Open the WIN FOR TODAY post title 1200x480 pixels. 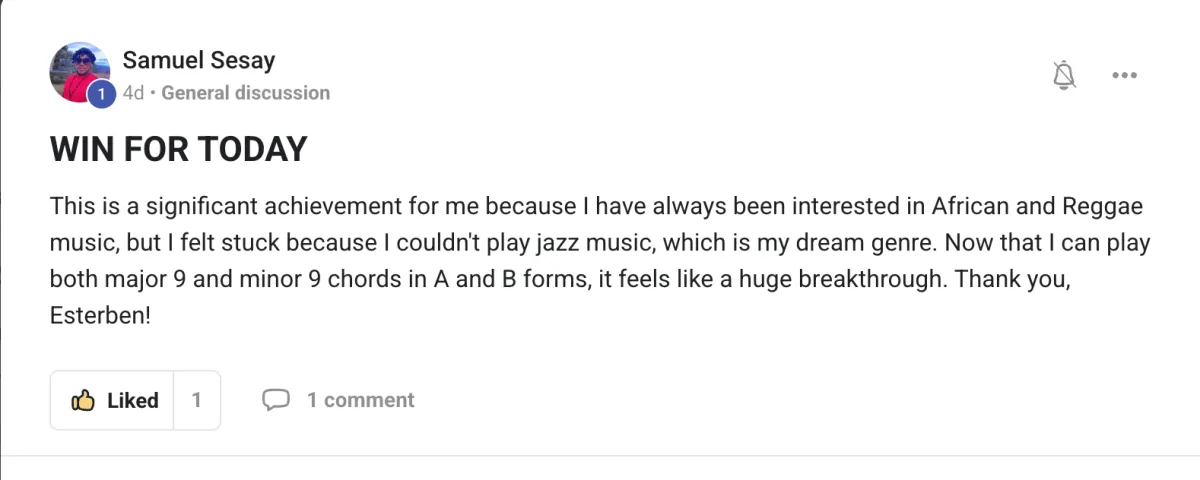[178, 150]
